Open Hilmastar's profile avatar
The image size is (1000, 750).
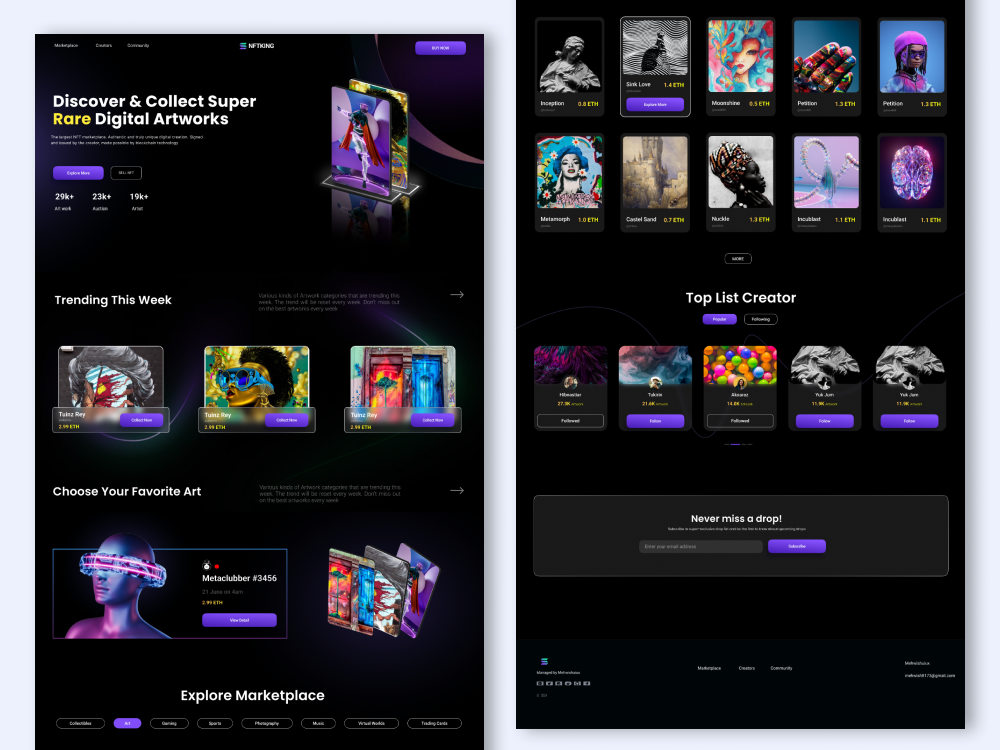tap(570, 383)
